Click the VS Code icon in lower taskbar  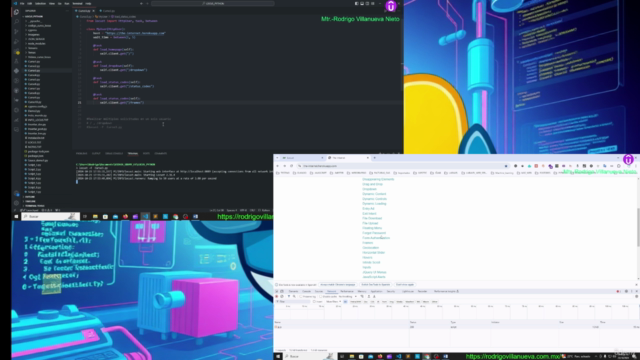click(x=399, y=356)
